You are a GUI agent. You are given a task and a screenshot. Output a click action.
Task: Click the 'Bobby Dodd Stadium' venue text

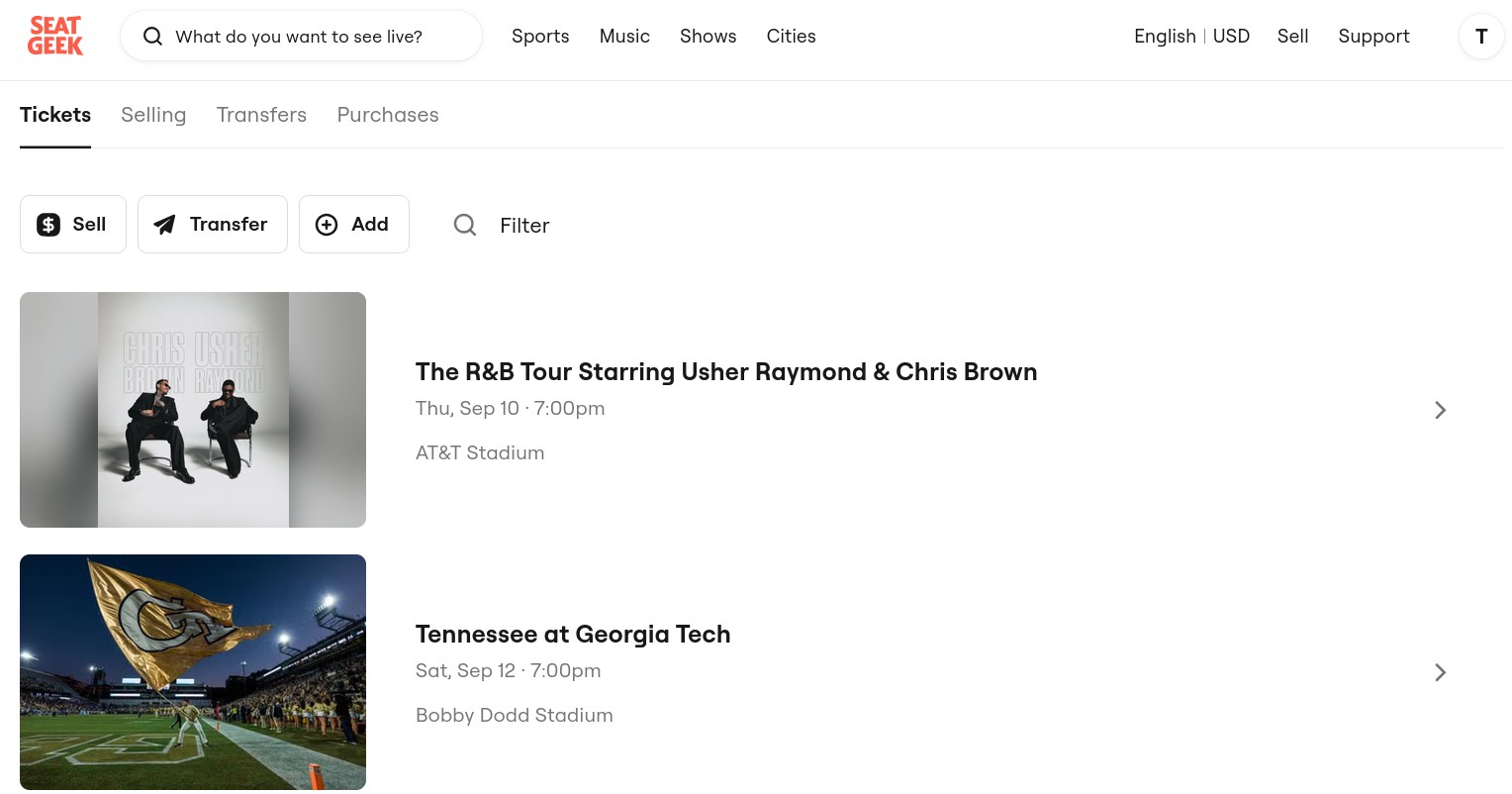click(x=515, y=715)
